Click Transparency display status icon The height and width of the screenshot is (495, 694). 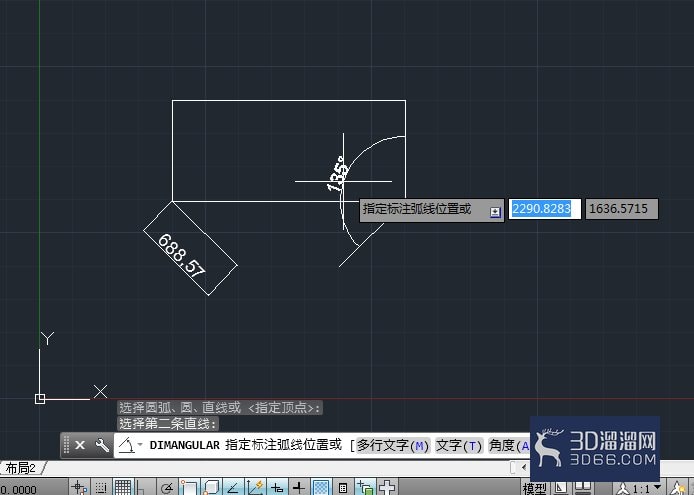point(321,487)
